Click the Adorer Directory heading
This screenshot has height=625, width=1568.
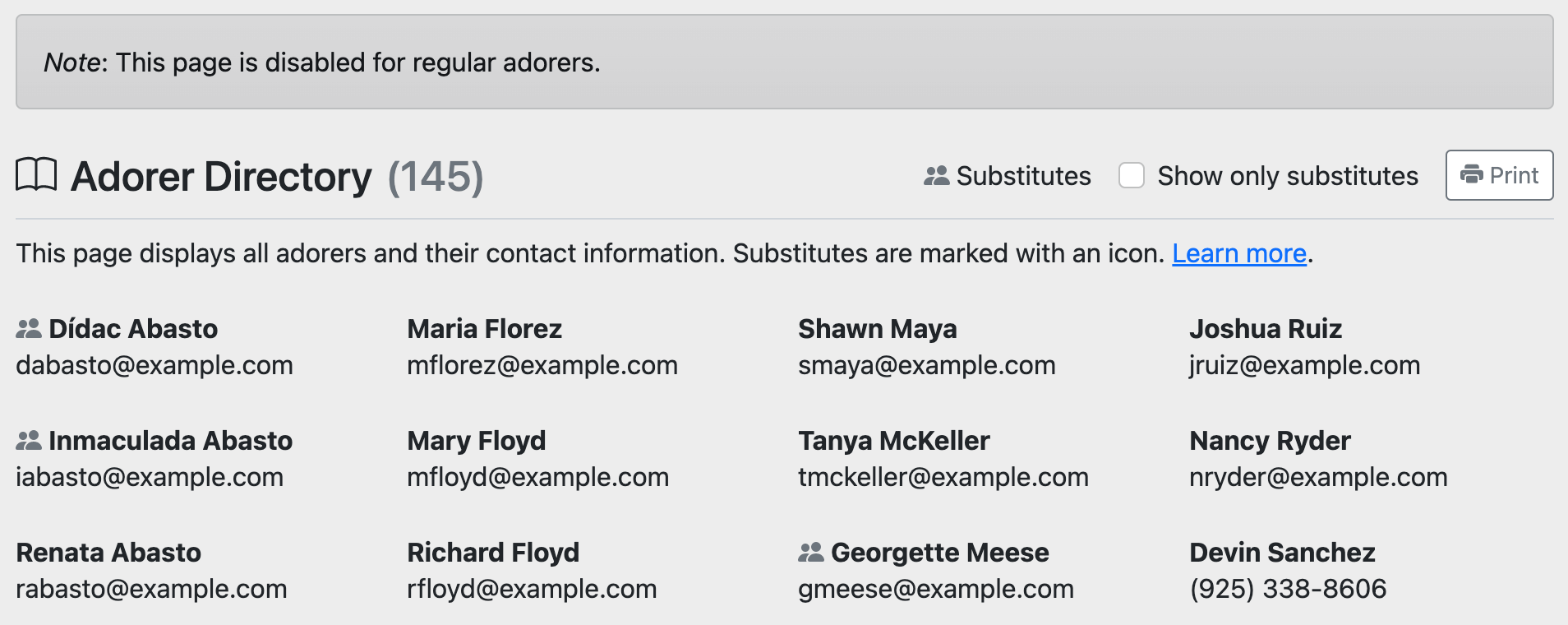pyautogui.click(x=222, y=177)
